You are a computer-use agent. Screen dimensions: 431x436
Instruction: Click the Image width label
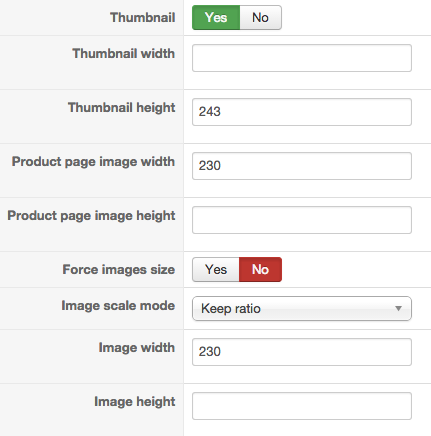pos(137,348)
